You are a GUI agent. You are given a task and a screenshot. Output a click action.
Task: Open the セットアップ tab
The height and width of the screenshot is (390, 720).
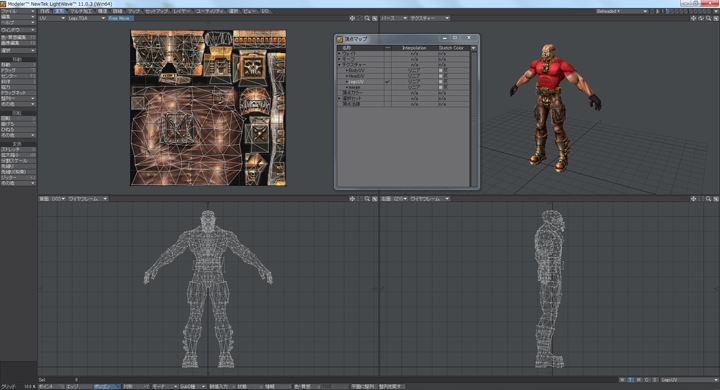coord(157,11)
